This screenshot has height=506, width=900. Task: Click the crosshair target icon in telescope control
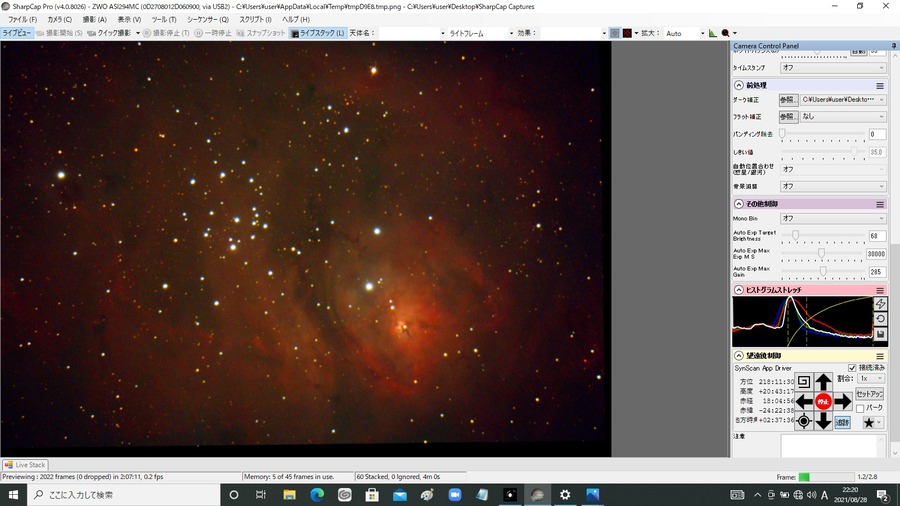click(804, 422)
